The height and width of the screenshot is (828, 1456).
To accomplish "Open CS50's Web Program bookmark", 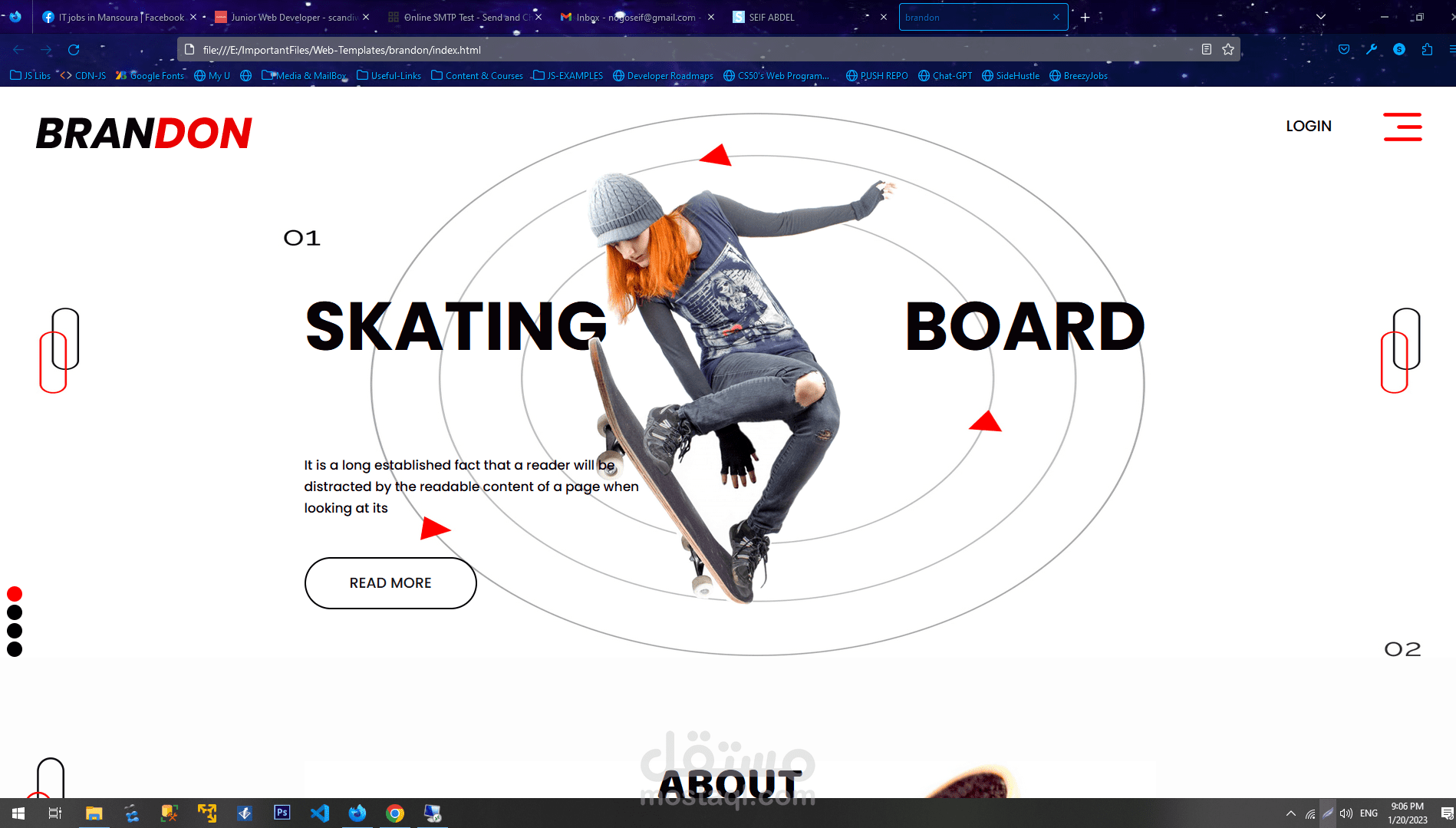I will click(776, 75).
